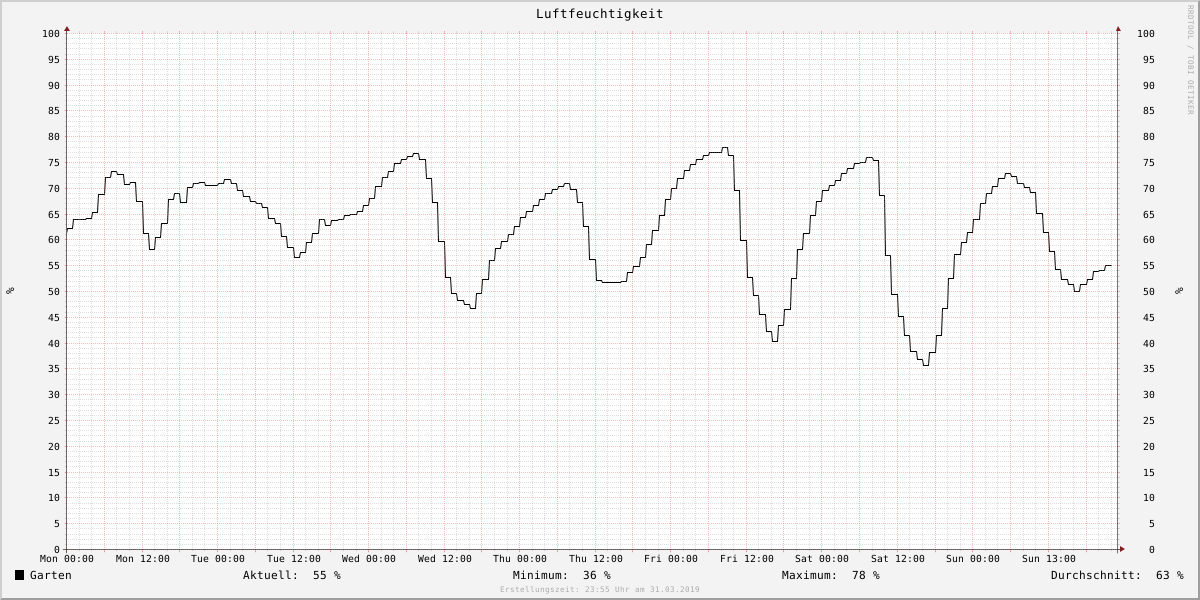
Task: Click the Fri 12:00 time axis label
Action: click(747, 559)
